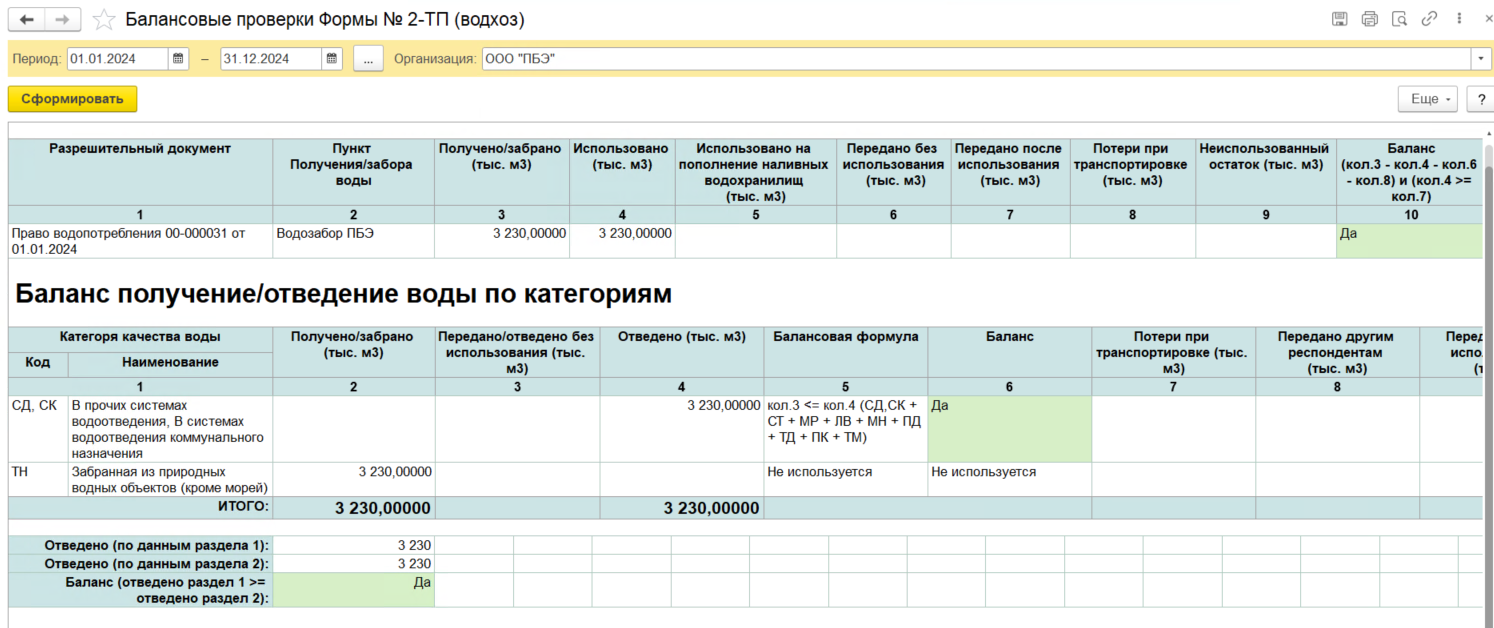Select the Передано/отведено без использования header
Image resolution: width=1494 pixels, height=628 pixels.
[517, 352]
